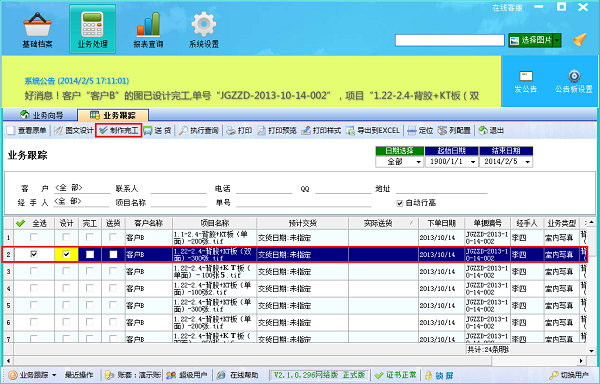Click the 联系人 input field
This screenshot has height=384, width=600.
179,188
